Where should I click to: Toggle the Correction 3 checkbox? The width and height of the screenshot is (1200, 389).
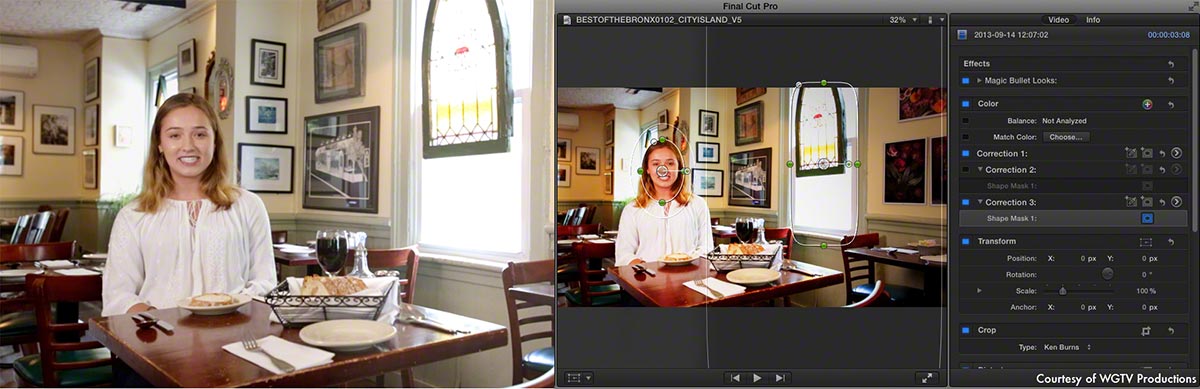[966, 202]
